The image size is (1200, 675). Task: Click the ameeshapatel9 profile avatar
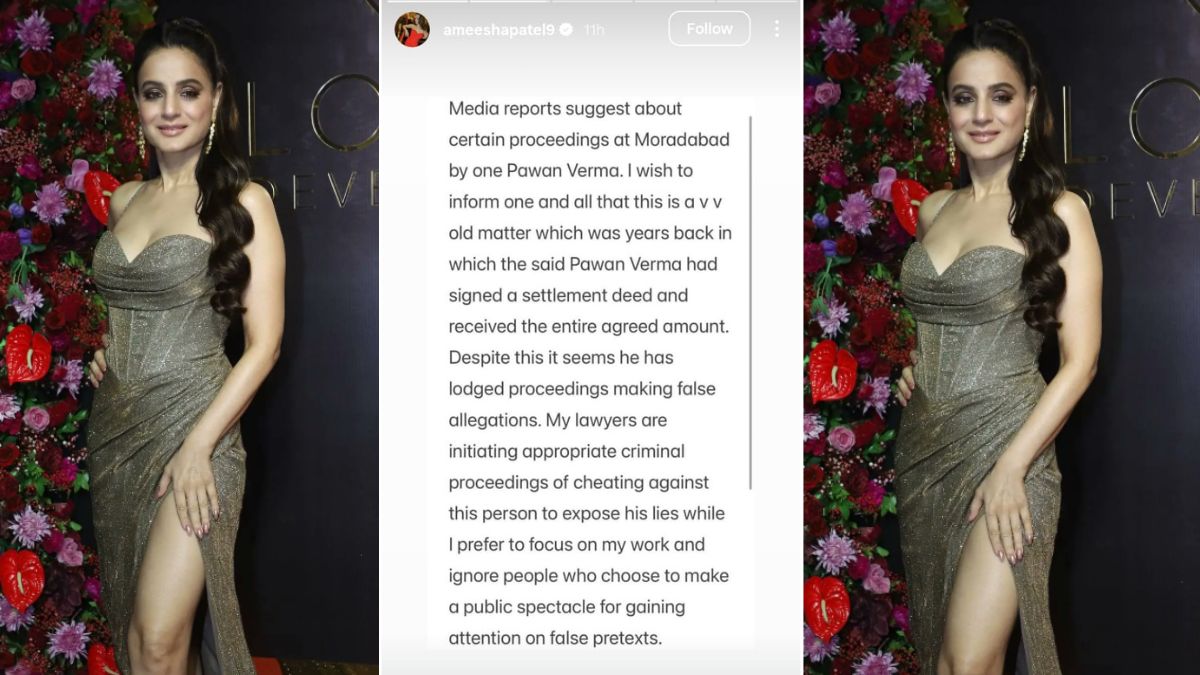pos(412,29)
